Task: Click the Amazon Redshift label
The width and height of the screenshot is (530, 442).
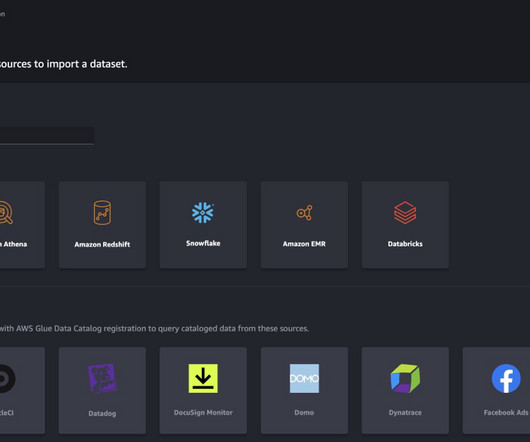Action: 102,244
